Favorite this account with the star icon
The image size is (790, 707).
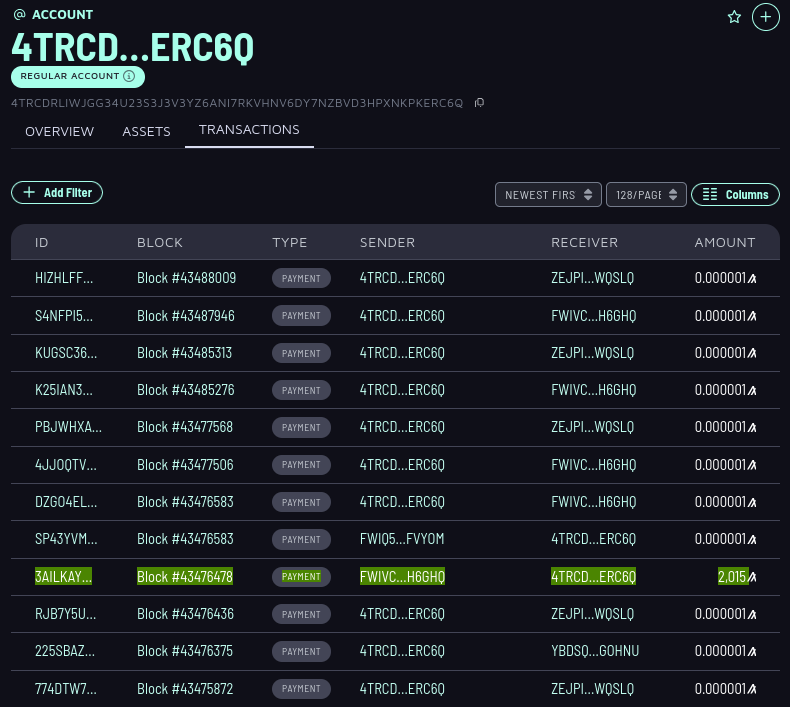point(734,17)
